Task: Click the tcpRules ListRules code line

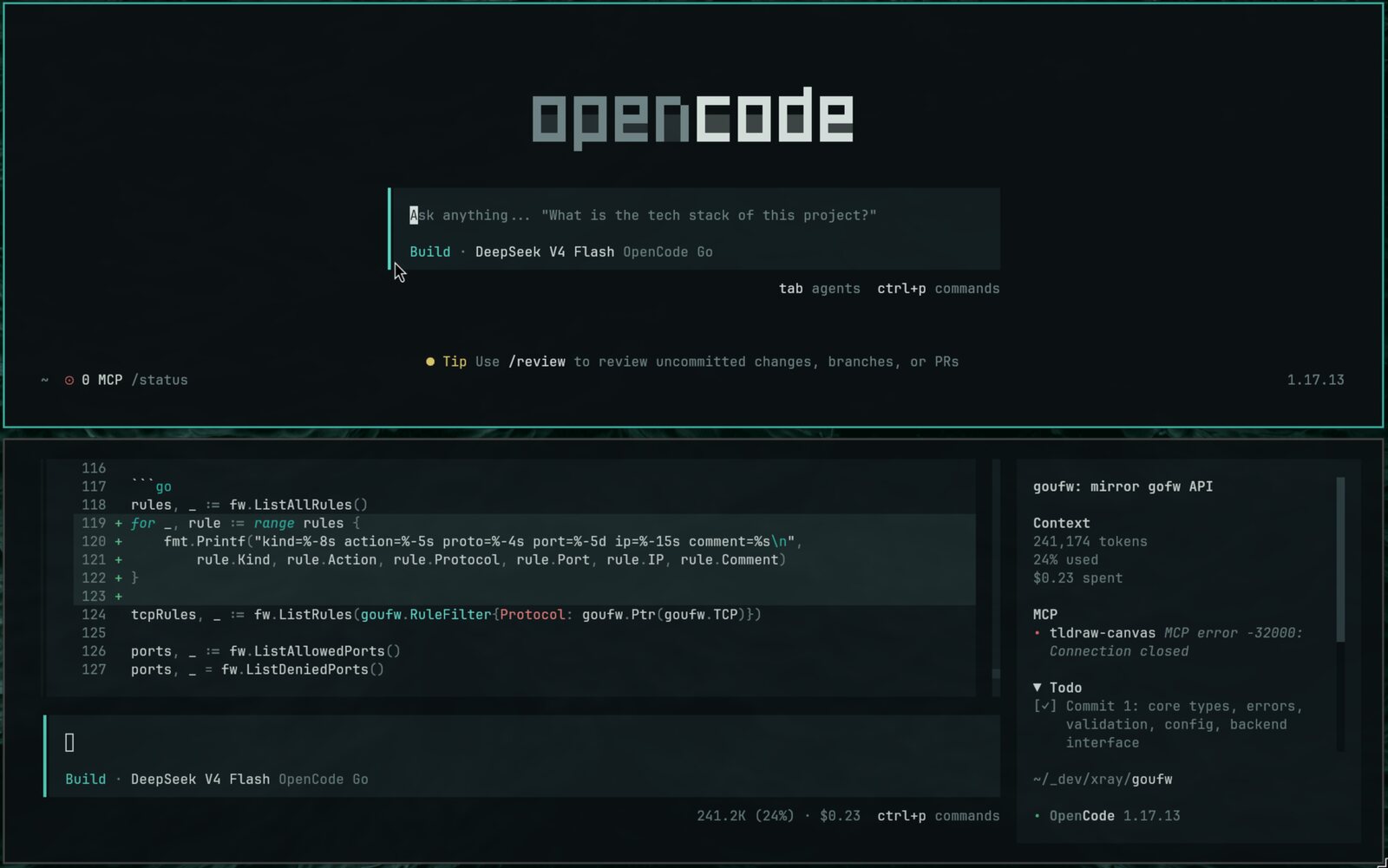Action: click(x=446, y=614)
